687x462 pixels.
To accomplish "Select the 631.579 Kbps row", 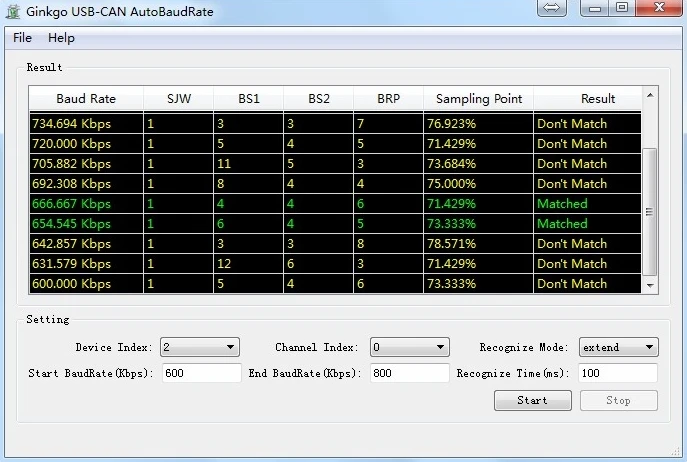I will [x=335, y=264].
